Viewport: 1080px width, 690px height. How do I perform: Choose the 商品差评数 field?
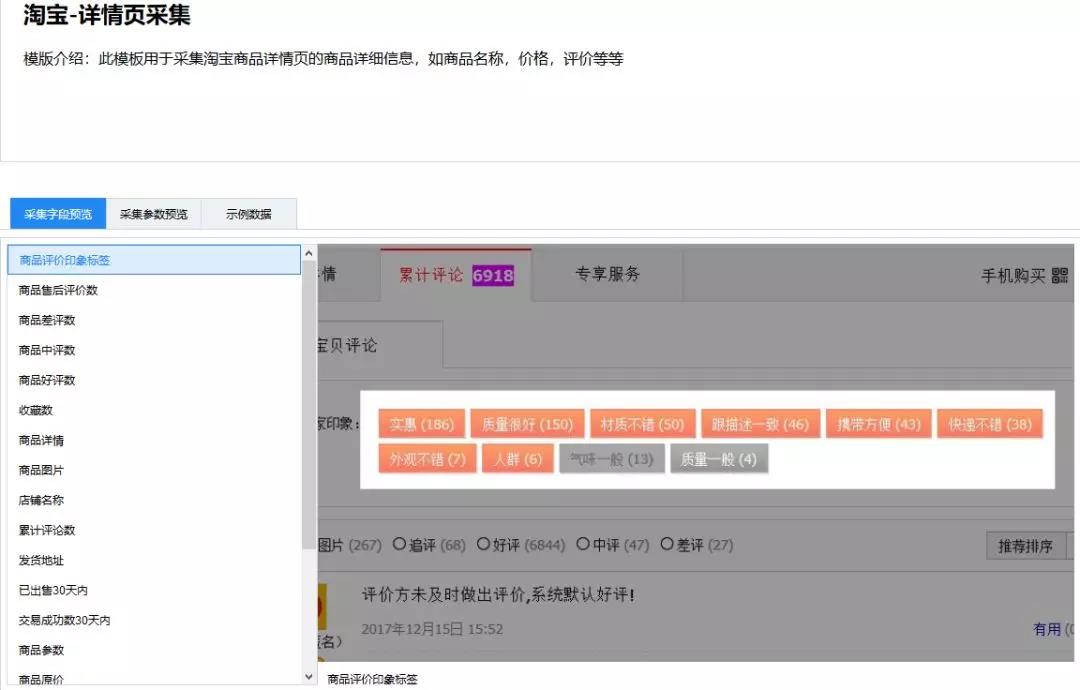(154, 320)
